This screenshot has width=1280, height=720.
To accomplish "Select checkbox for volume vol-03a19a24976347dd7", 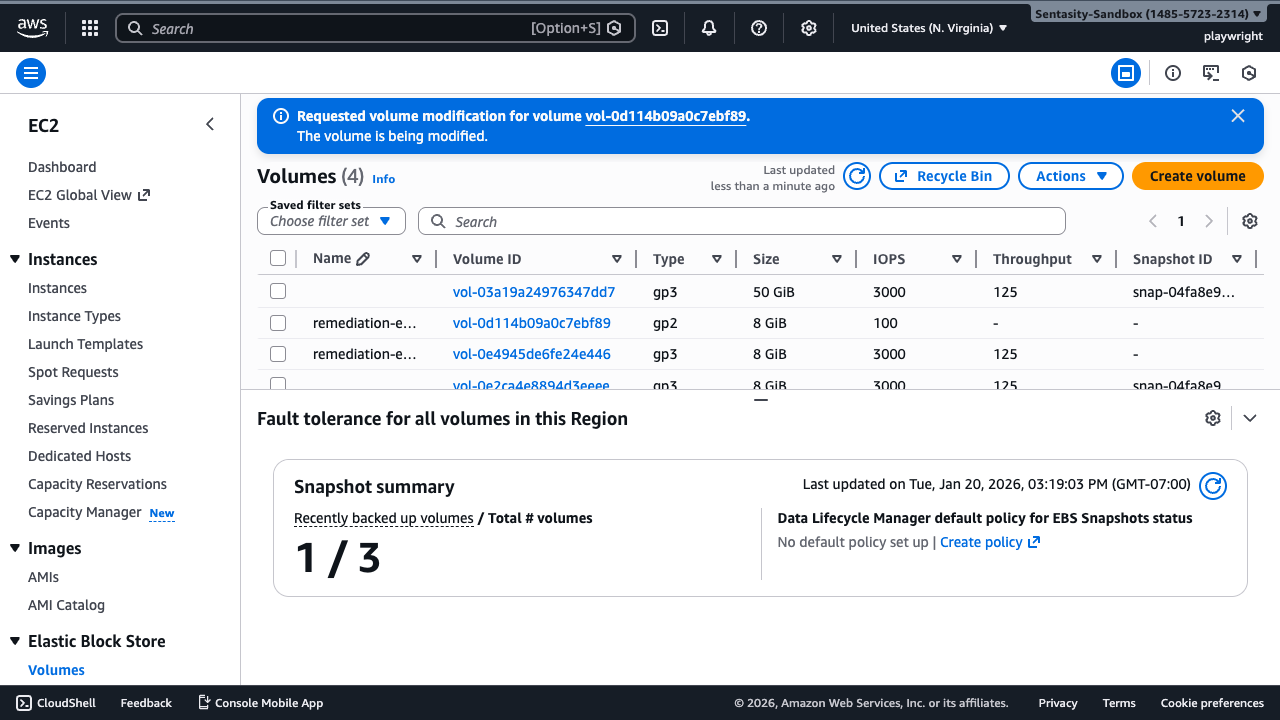I will [278, 292].
